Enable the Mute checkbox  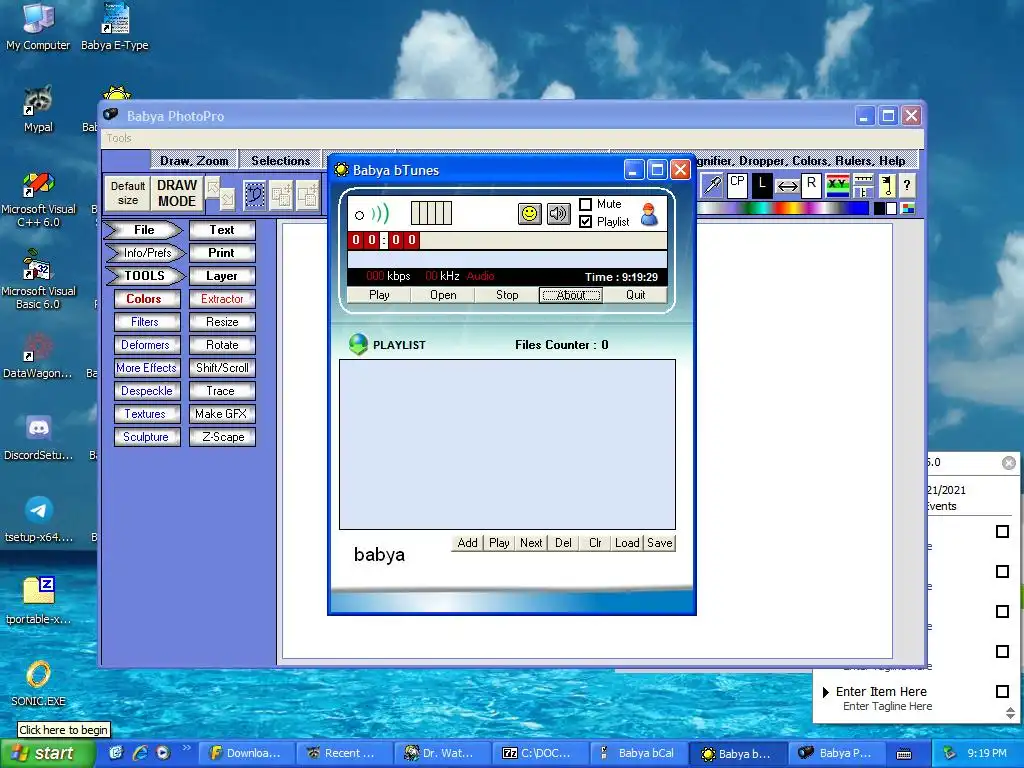click(586, 204)
